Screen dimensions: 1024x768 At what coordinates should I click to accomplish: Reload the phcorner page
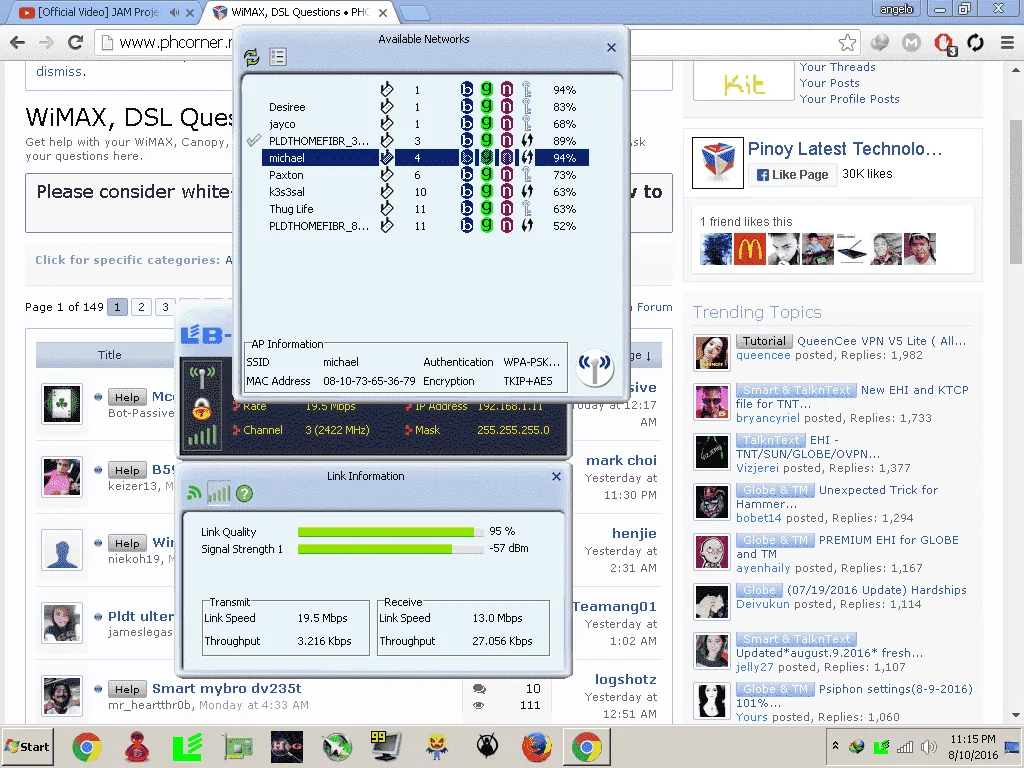coord(76,42)
